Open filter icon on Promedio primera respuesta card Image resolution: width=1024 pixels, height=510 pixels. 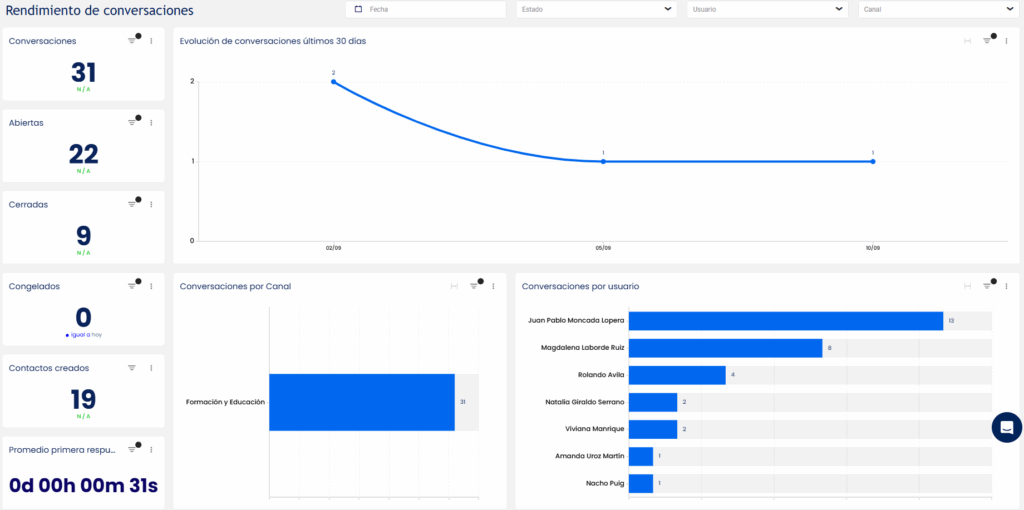point(132,449)
